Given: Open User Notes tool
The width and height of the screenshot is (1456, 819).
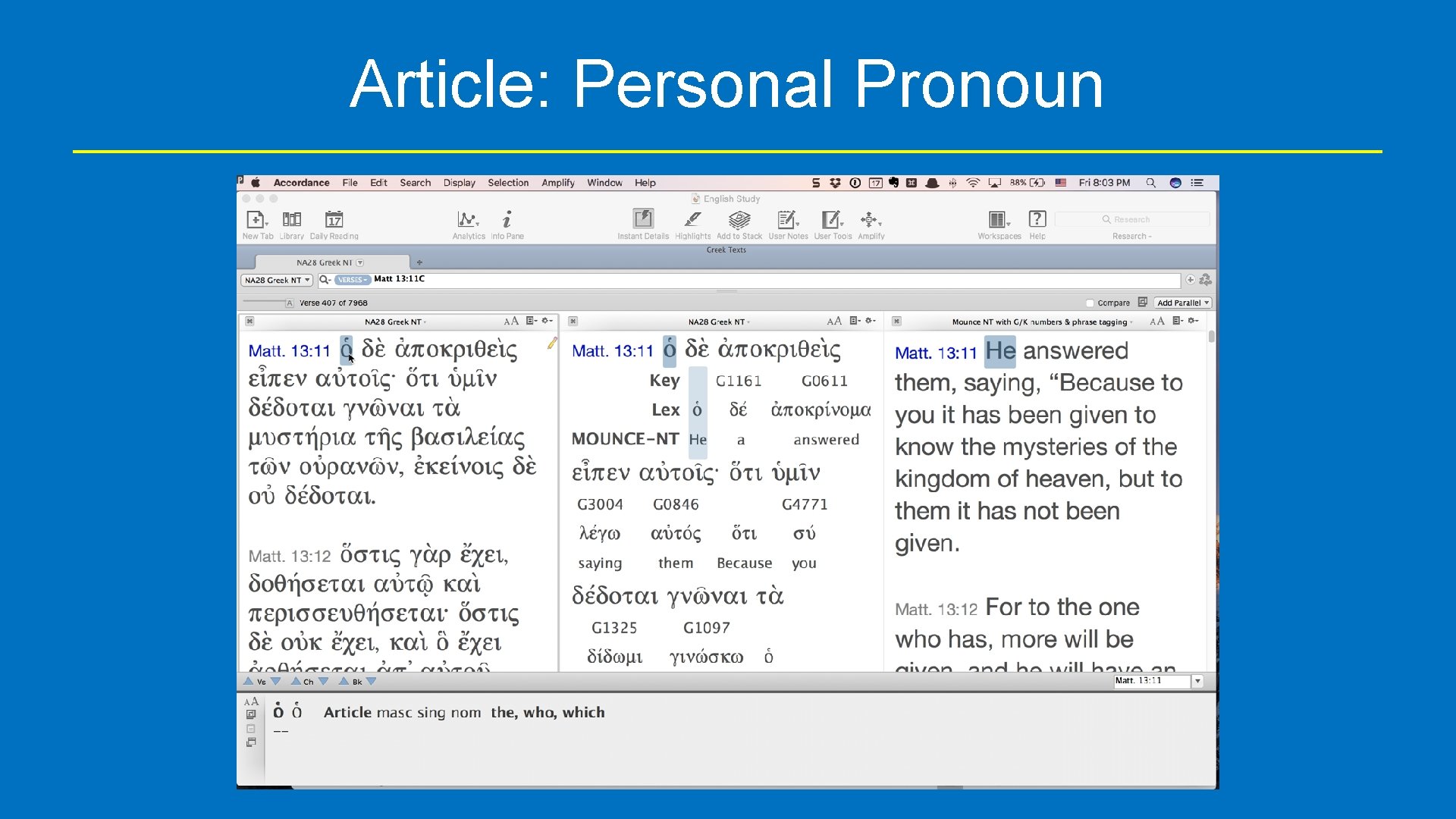Looking at the screenshot, I should click(787, 220).
